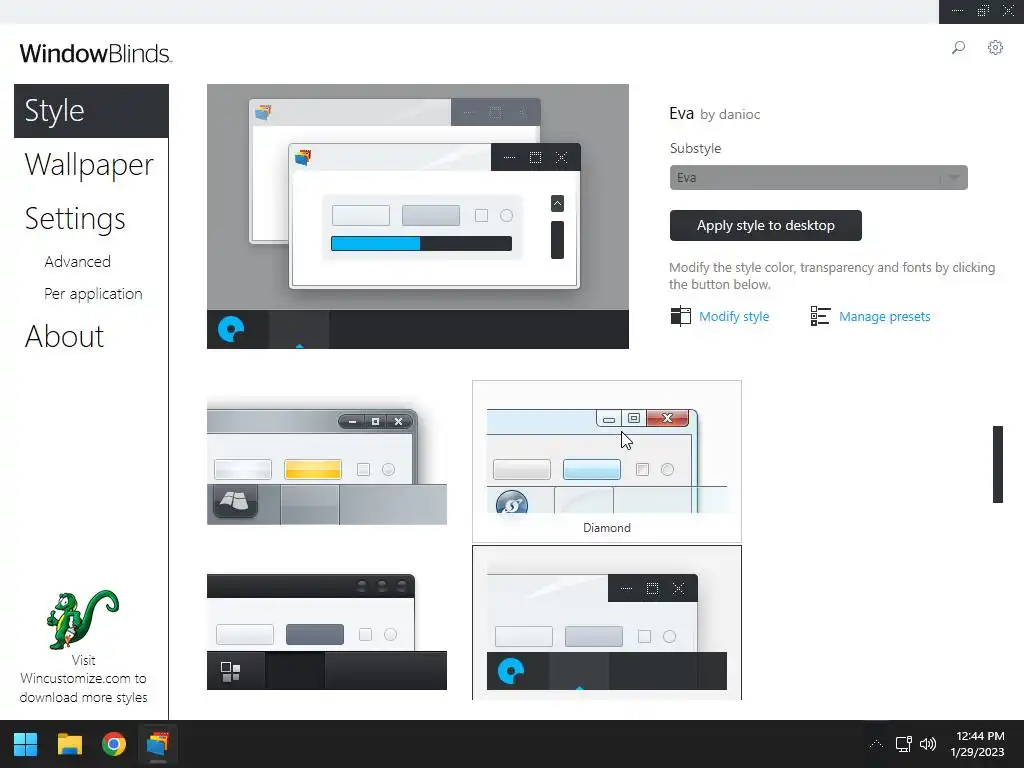Open the About section
1024x768 pixels.
coord(64,337)
